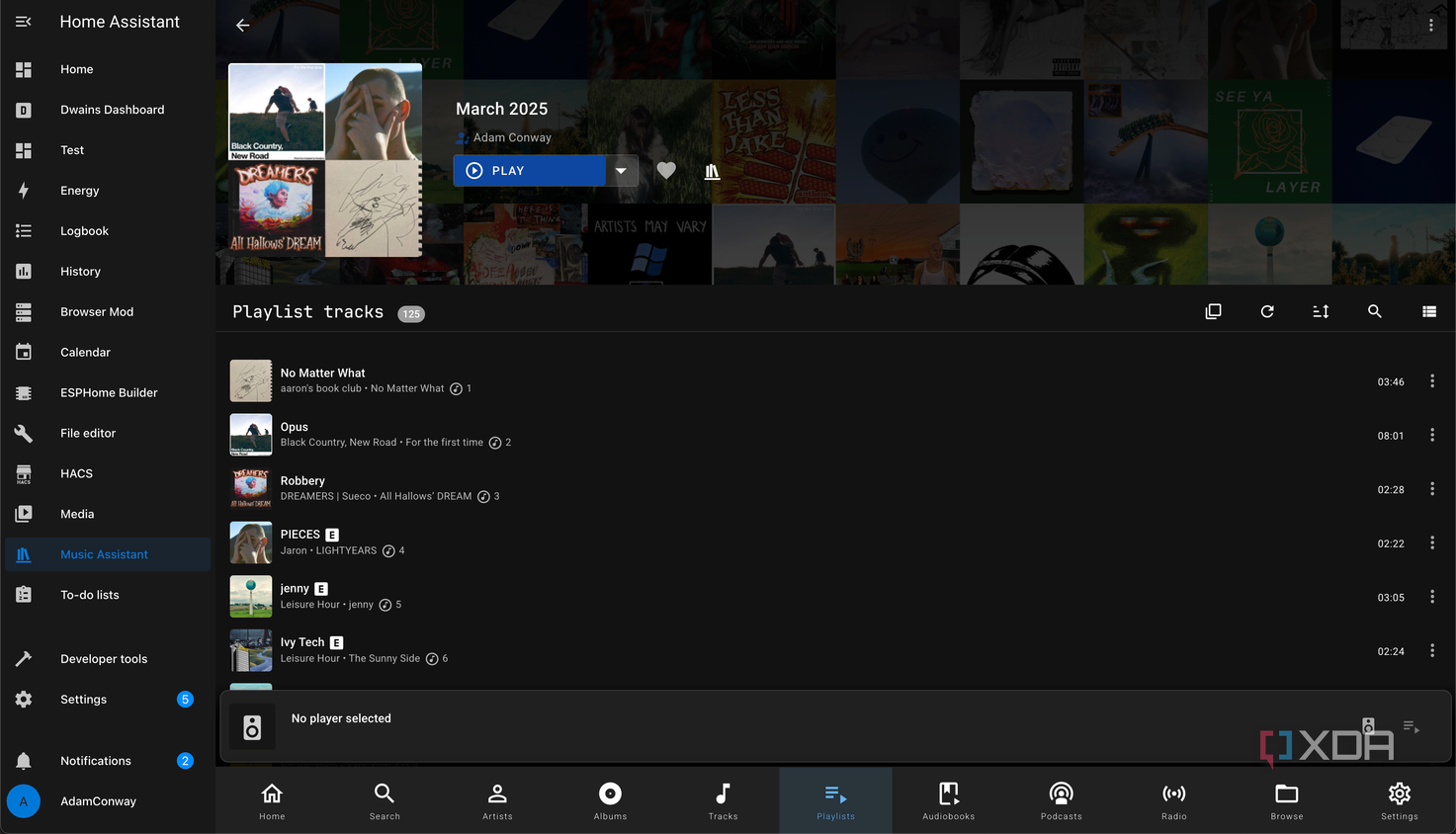
Task: Expand the Play button dropdown arrow
Action: pyautogui.click(x=621, y=171)
